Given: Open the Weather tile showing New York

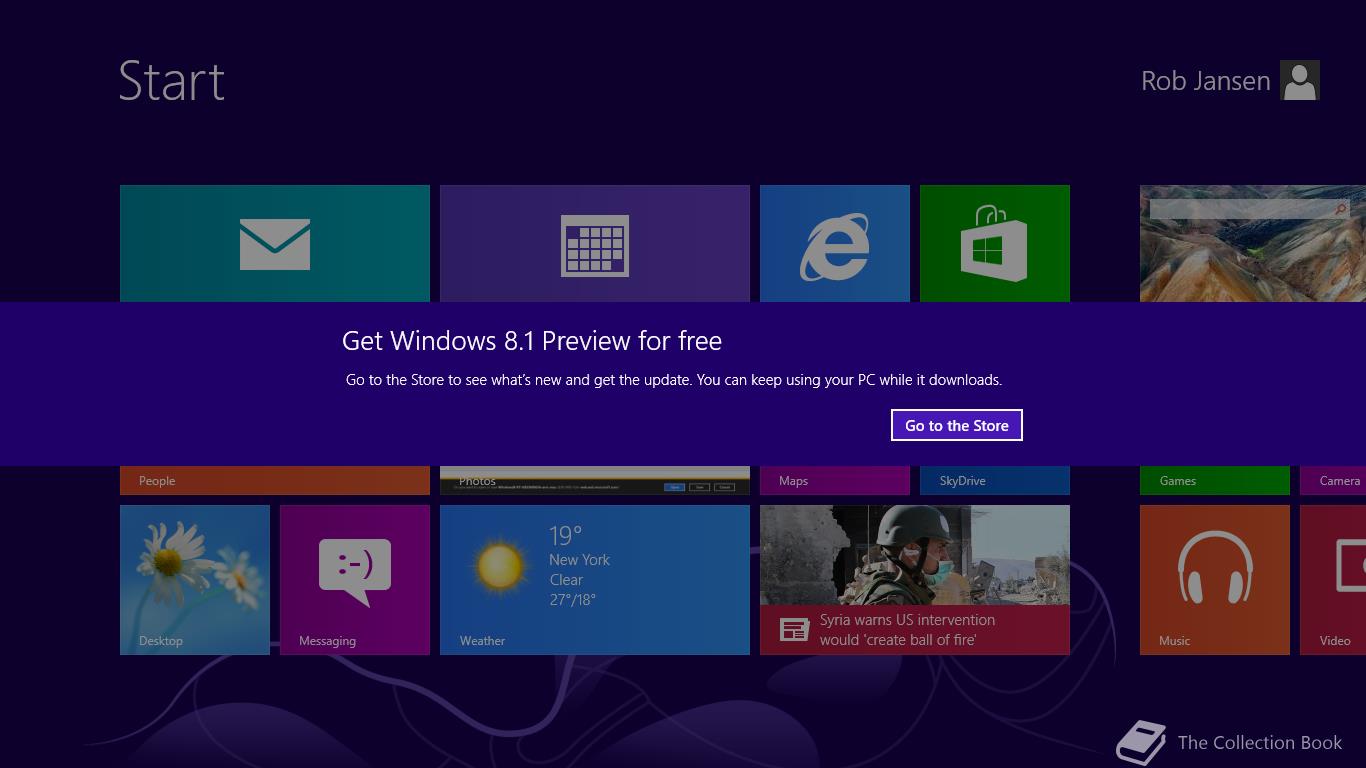Looking at the screenshot, I should [x=595, y=580].
